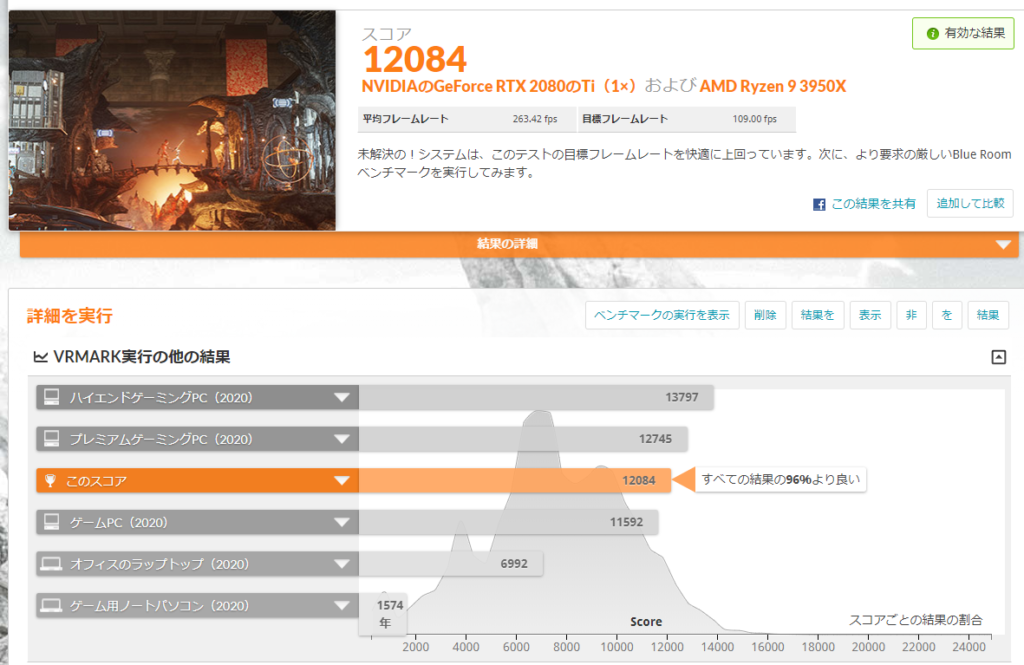This screenshot has height=665, width=1024.
Task: Open the NVIDIA GeForce RTX 2080 Ti link
Action: pyautogui.click(x=498, y=86)
